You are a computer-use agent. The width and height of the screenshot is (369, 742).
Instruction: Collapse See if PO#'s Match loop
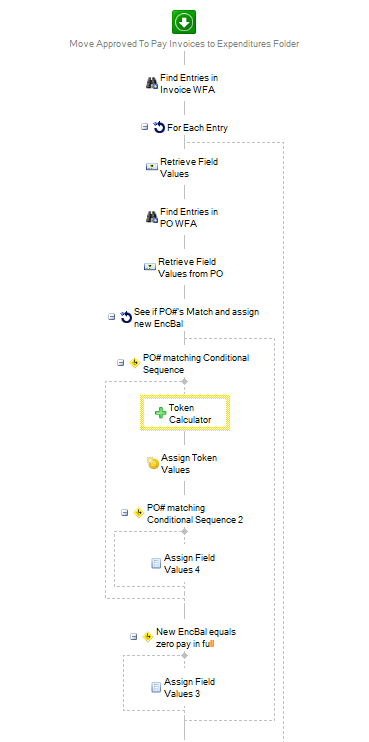[112, 317]
